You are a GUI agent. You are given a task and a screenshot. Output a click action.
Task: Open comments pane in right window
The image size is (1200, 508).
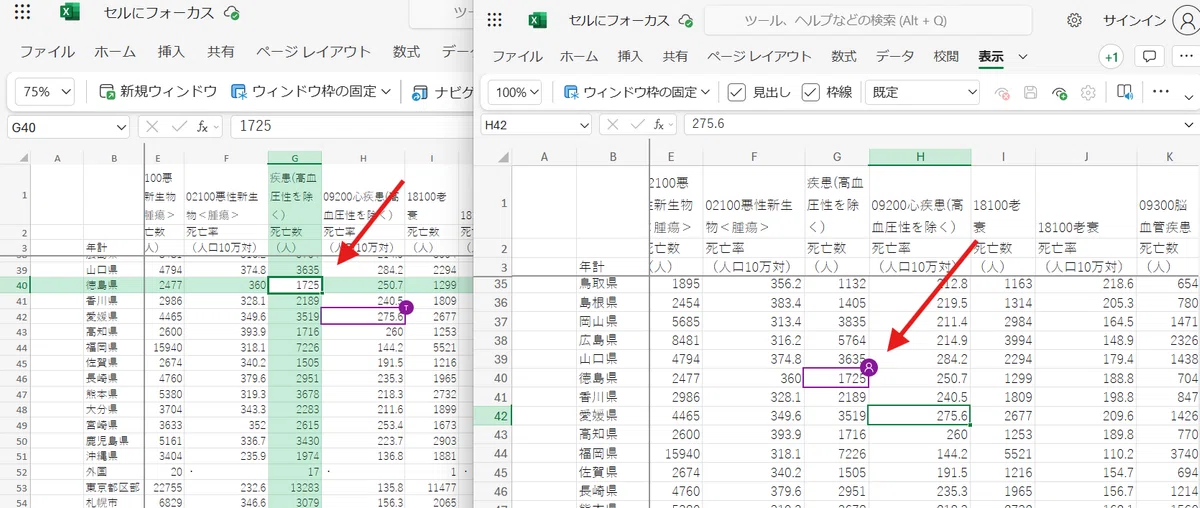pyautogui.click(x=1151, y=57)
